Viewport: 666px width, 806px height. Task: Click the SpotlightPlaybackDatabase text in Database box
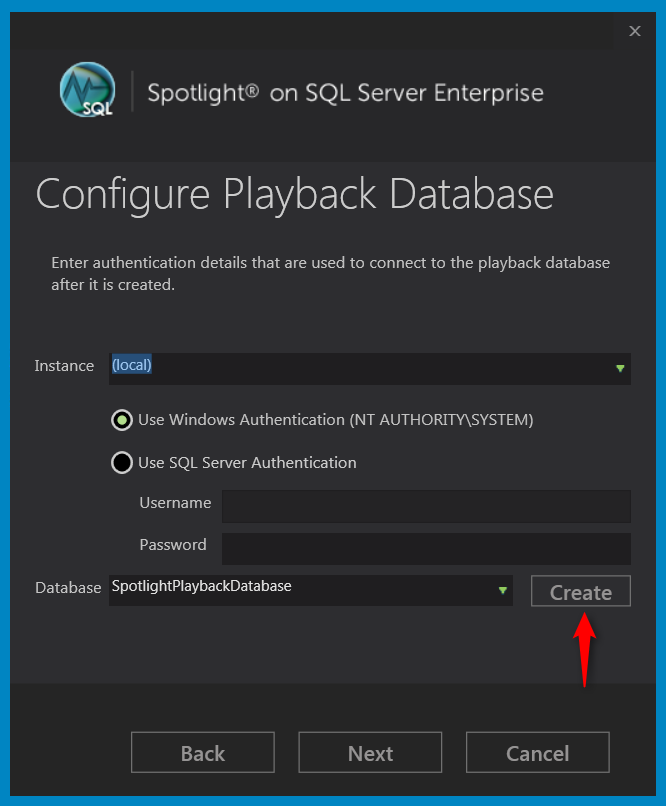(x=202, y=587)
